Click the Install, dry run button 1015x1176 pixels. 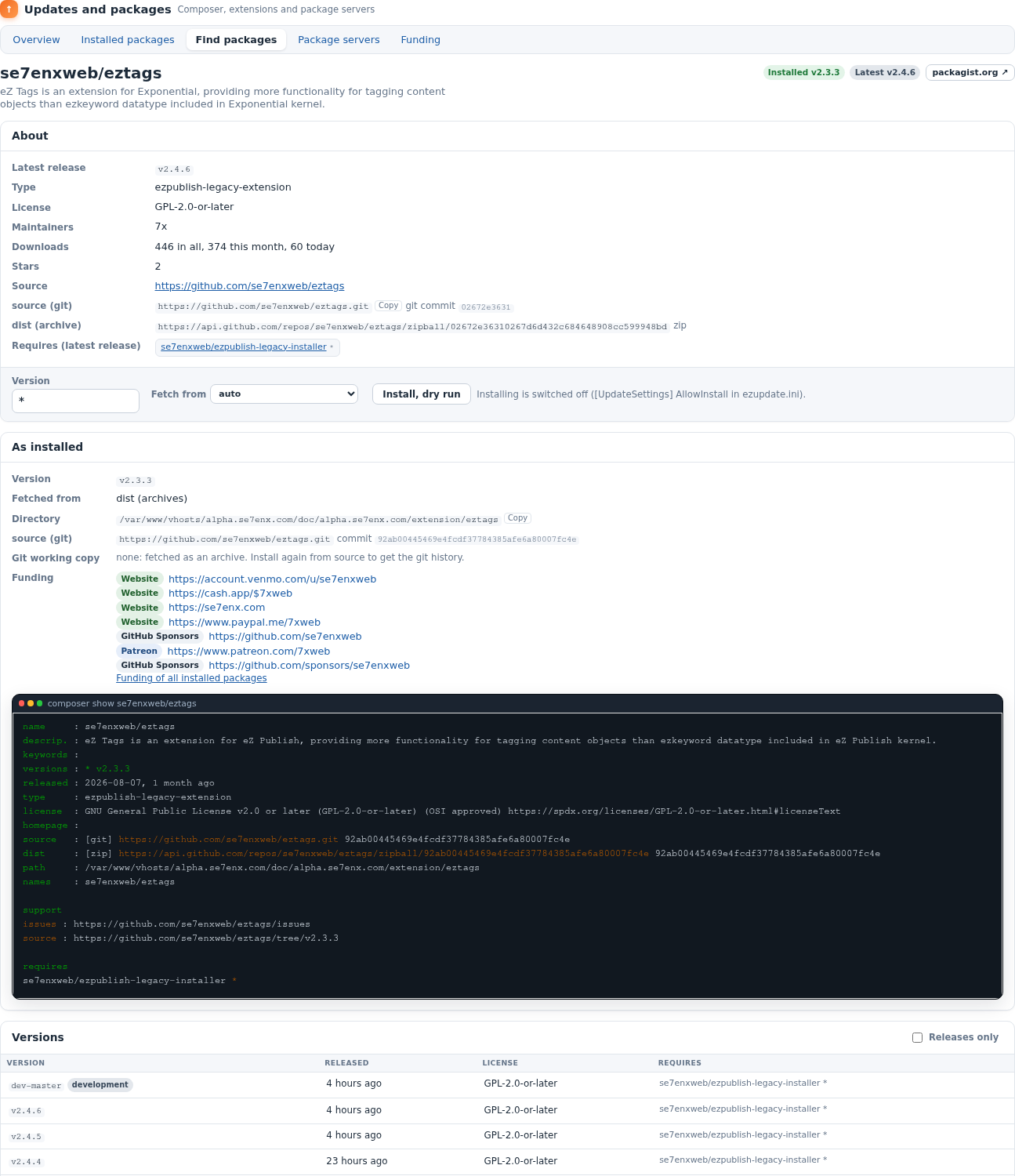(422, 394)
